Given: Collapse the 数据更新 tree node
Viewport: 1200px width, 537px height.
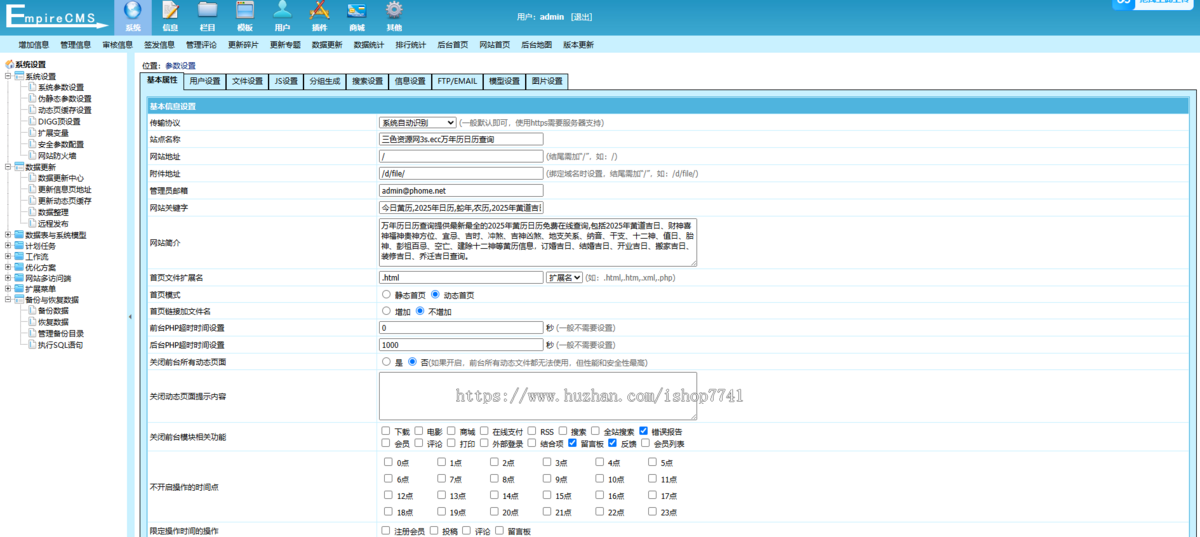Looking at the screenshot, I should click(8, 167).
